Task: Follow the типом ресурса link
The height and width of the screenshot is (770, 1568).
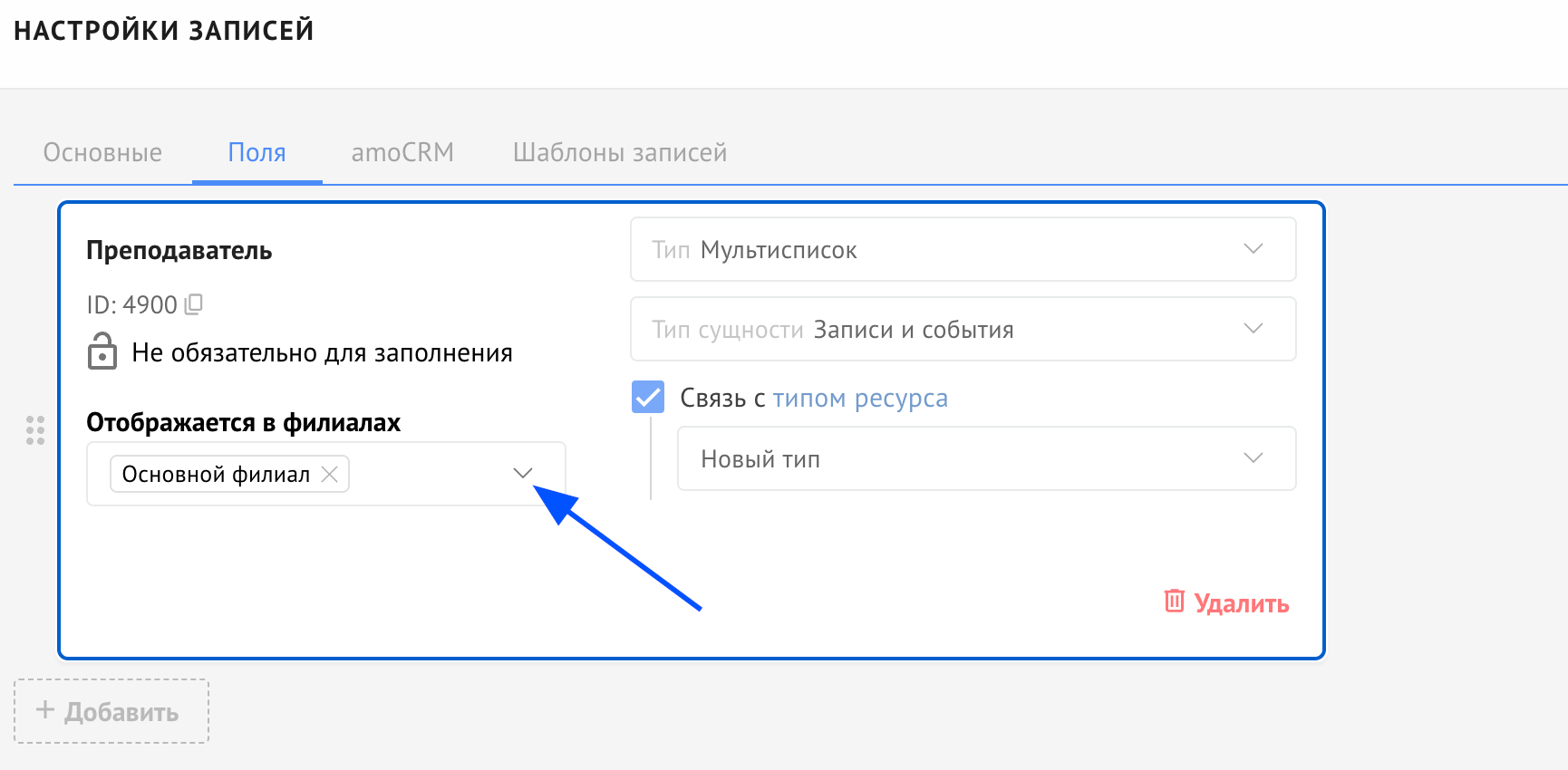Action: point(859,398)
